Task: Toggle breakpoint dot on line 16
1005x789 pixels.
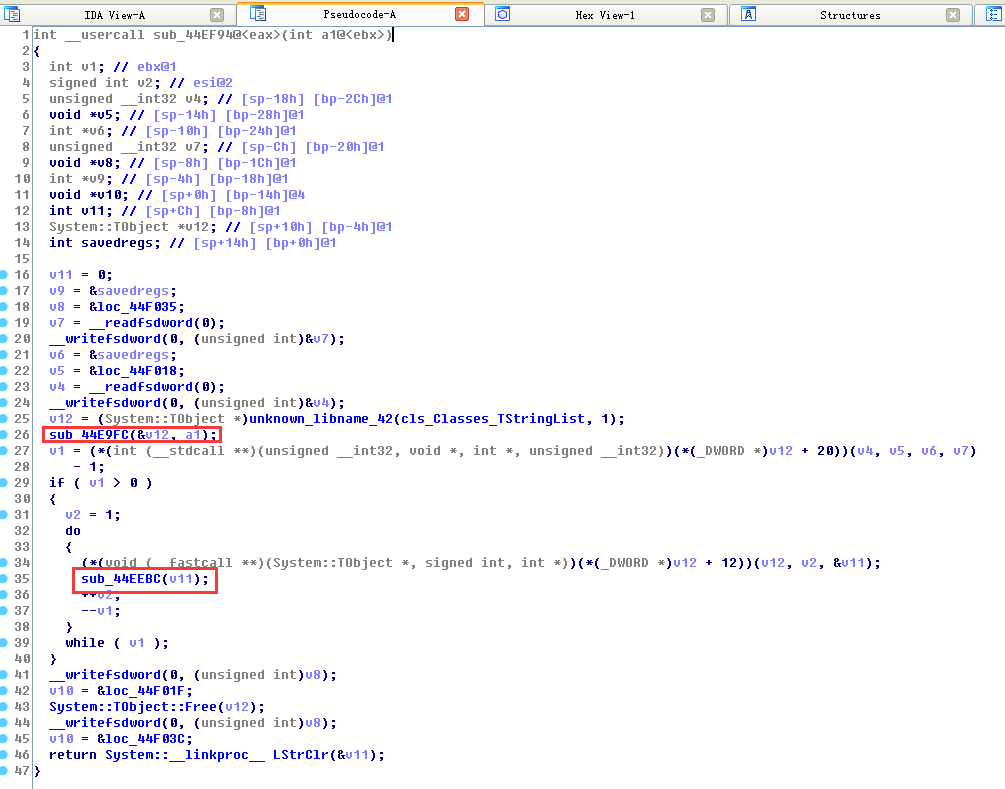Action: (5, 275)
